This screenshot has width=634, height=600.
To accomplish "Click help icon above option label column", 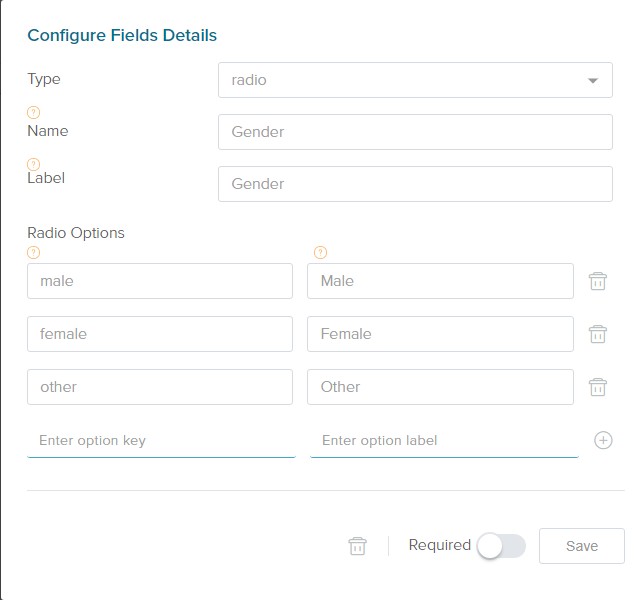I will click(x=320, y=252).
